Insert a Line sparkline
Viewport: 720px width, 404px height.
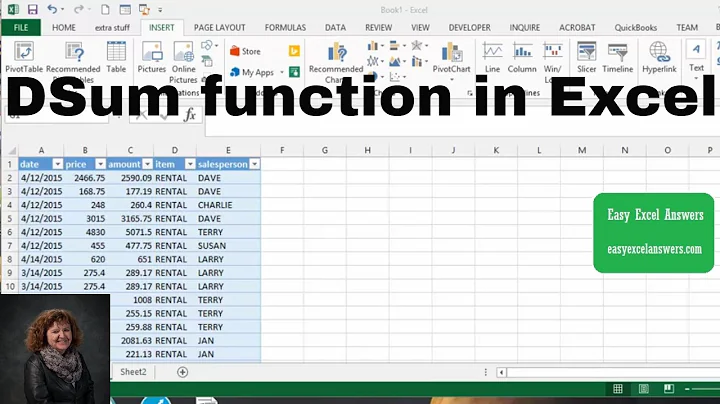tap(492, 57)
